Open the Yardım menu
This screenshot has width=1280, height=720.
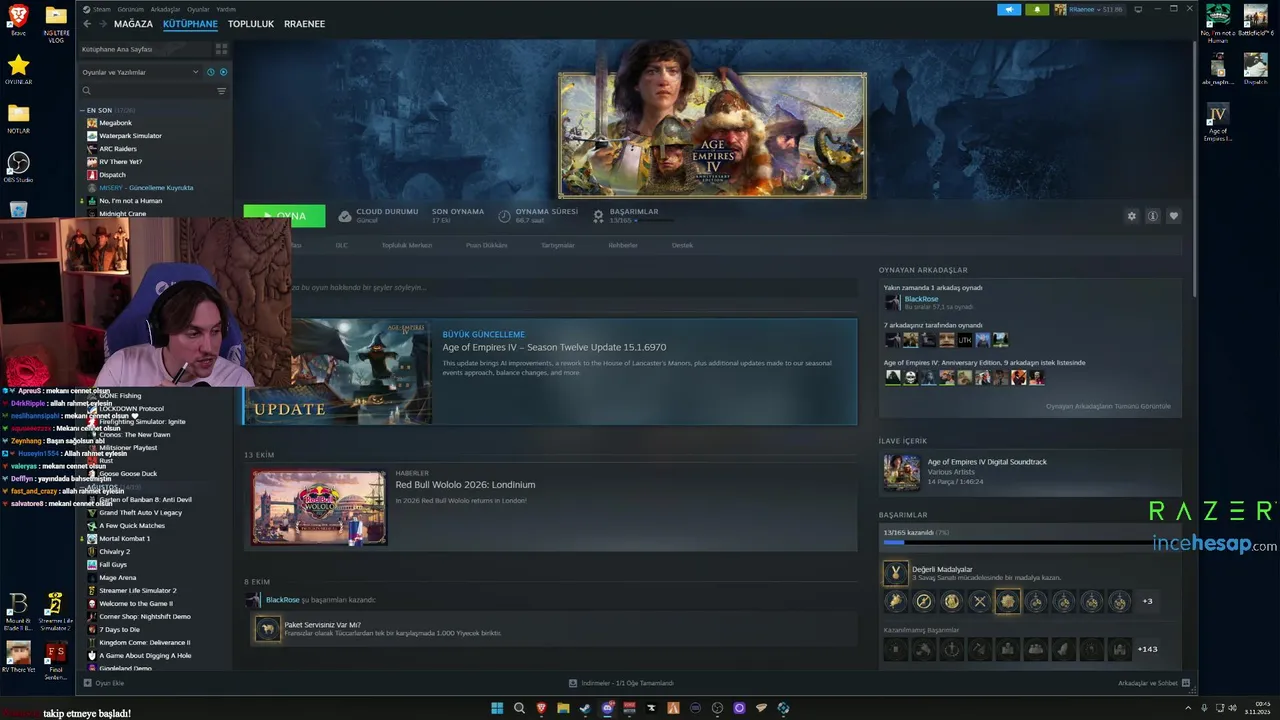[226, 9]
